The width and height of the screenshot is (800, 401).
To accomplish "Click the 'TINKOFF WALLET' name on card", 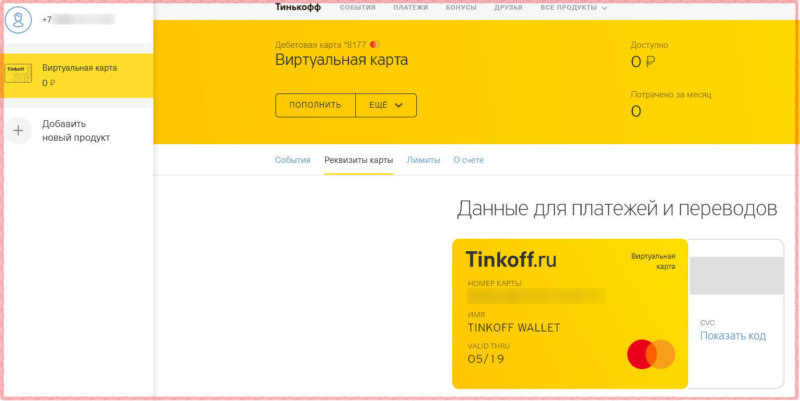I will pos(514,328).
